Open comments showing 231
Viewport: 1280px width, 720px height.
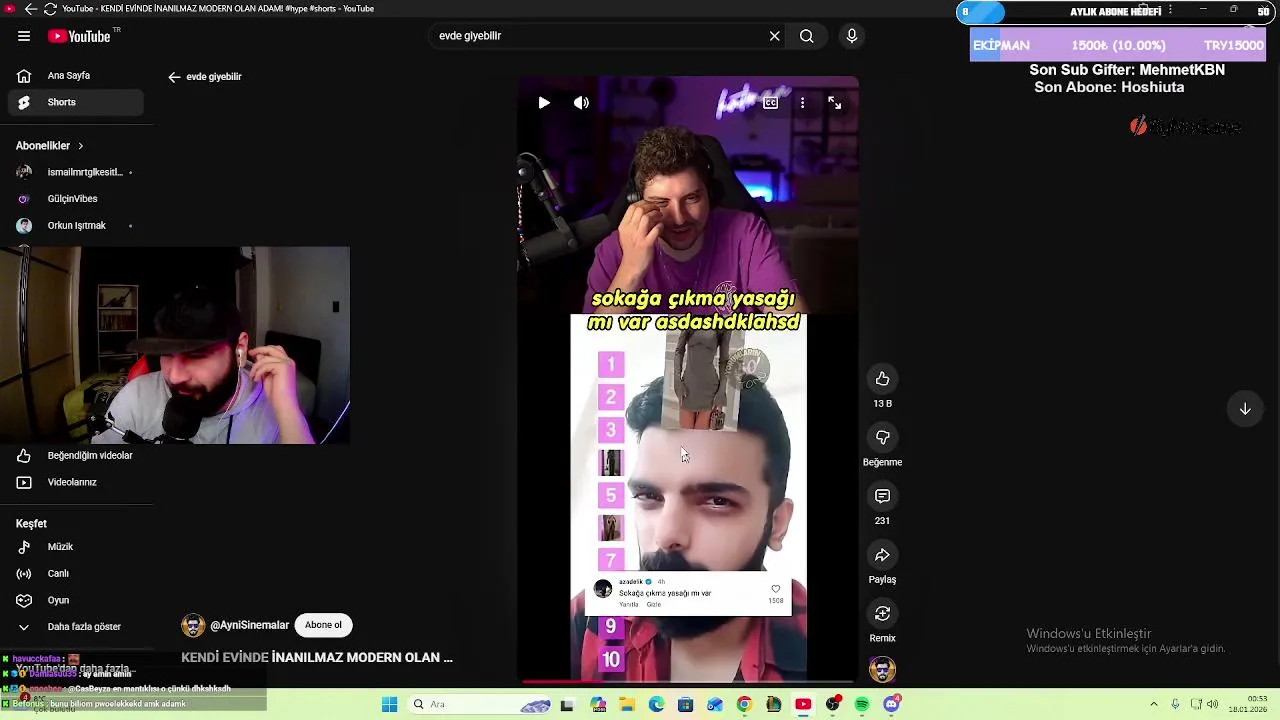(882, 496)
